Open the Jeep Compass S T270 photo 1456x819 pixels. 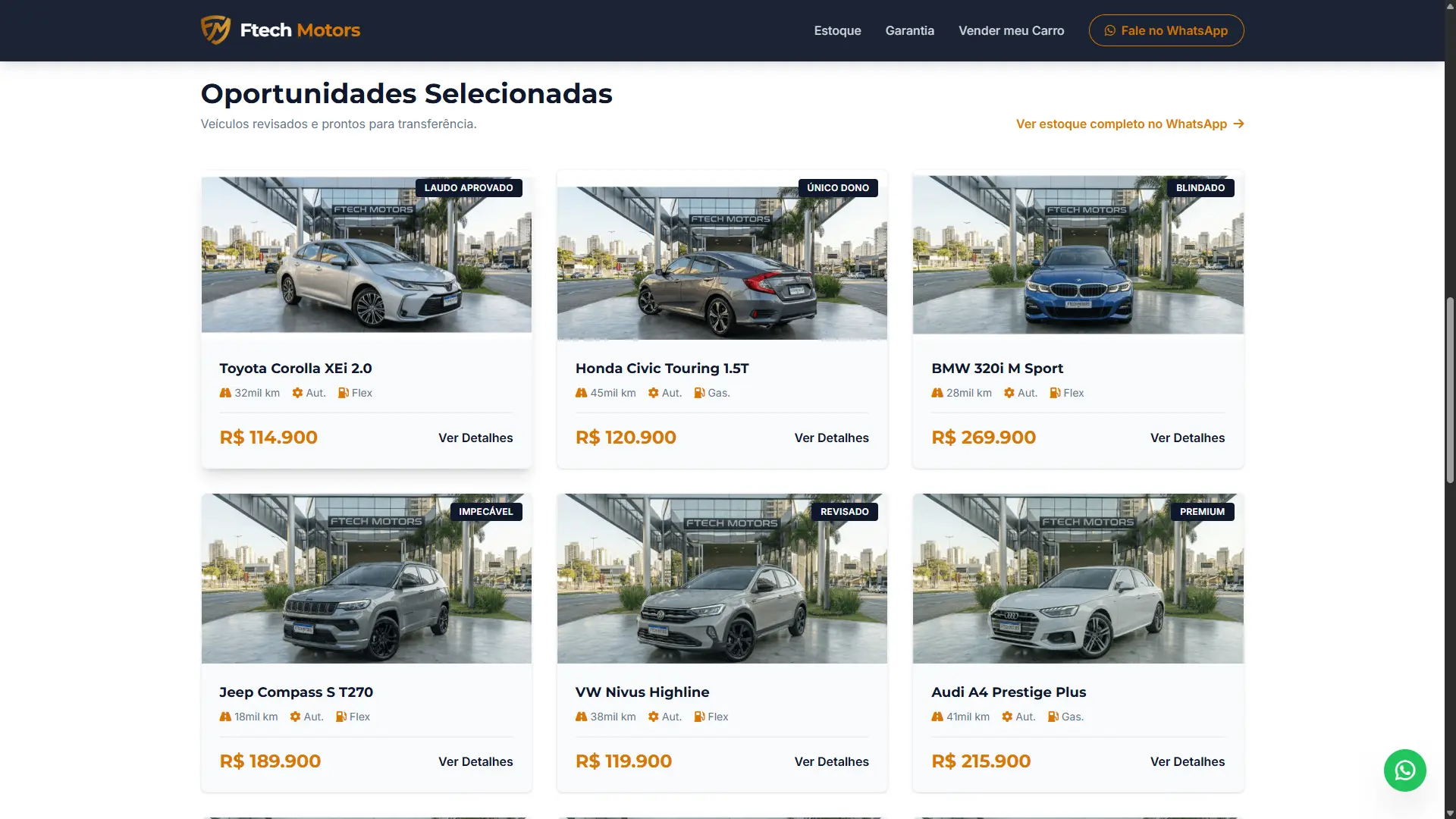[366, 579]
